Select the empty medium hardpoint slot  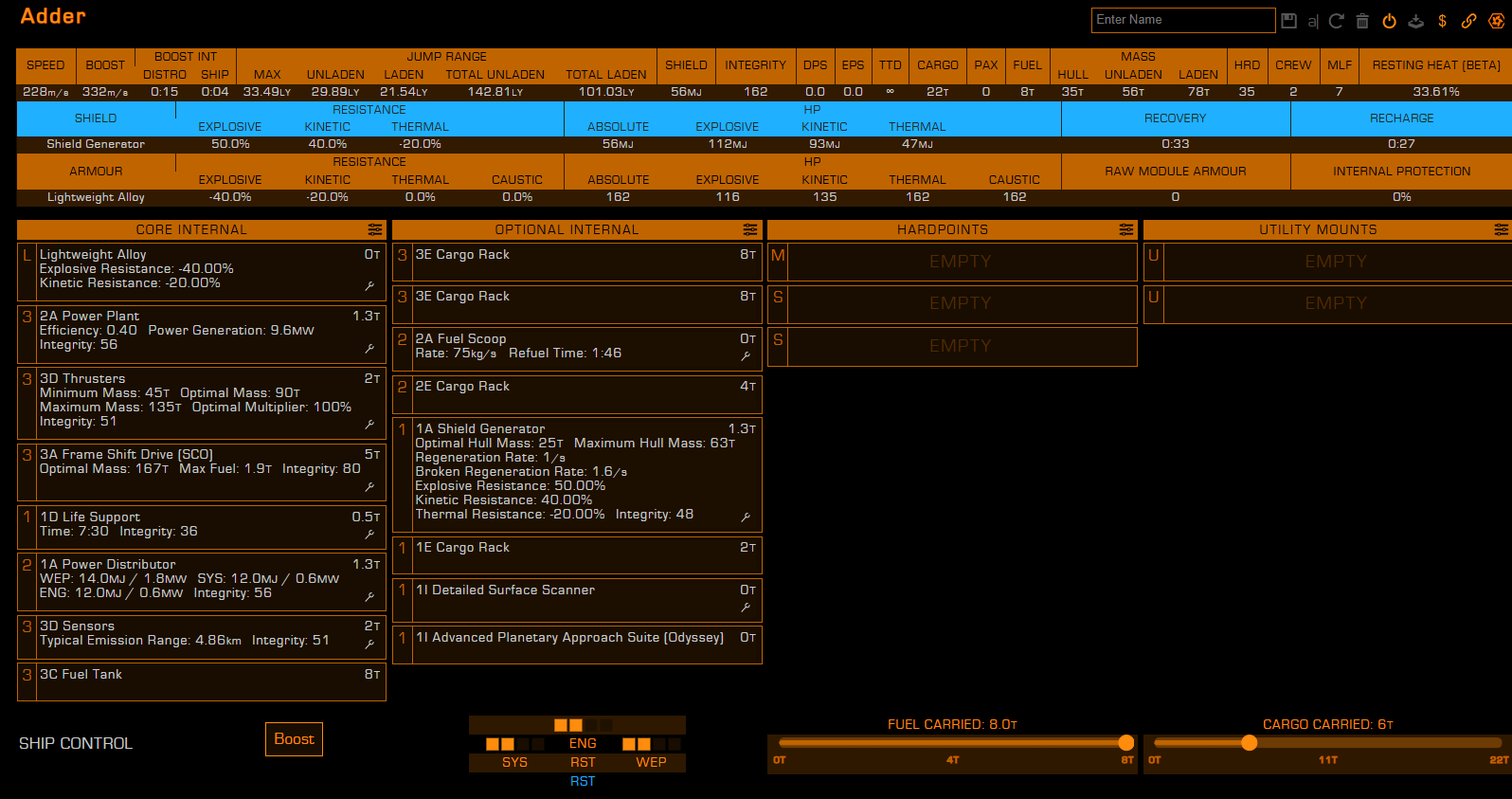952,262
